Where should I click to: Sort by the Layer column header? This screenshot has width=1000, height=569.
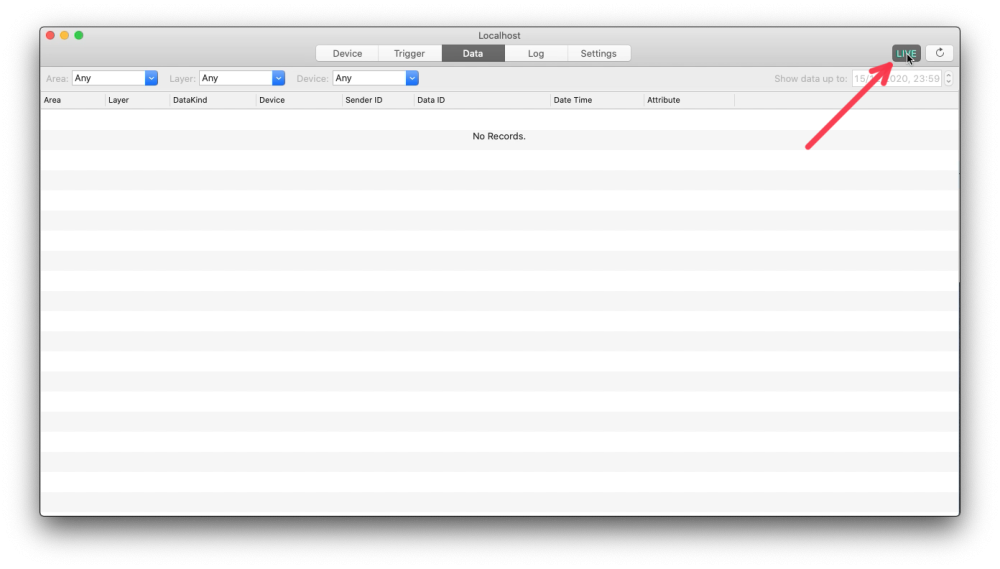(137, 100)
